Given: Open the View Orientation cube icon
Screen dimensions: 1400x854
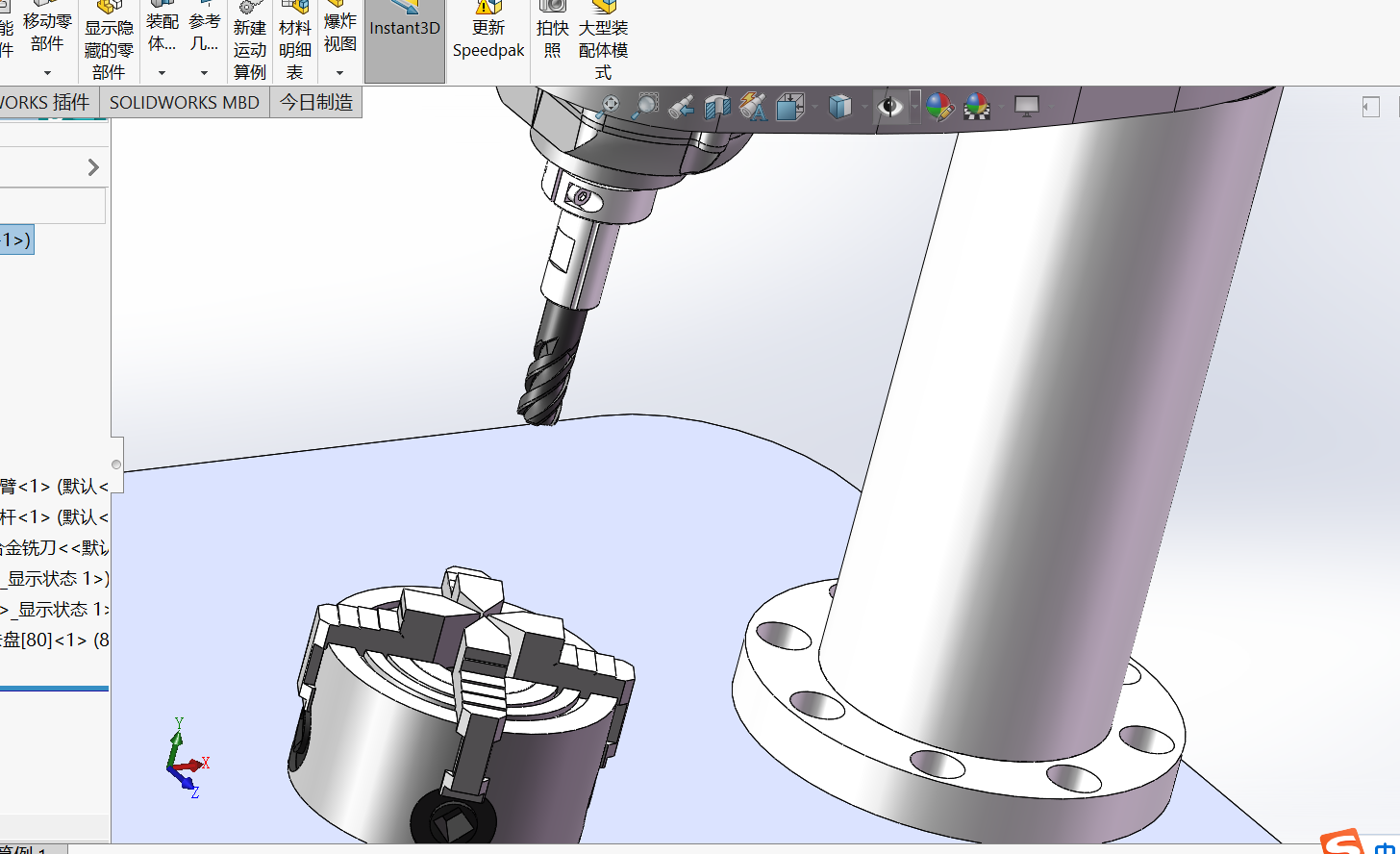Looking at the screenshot, I should tap(789, 106).
